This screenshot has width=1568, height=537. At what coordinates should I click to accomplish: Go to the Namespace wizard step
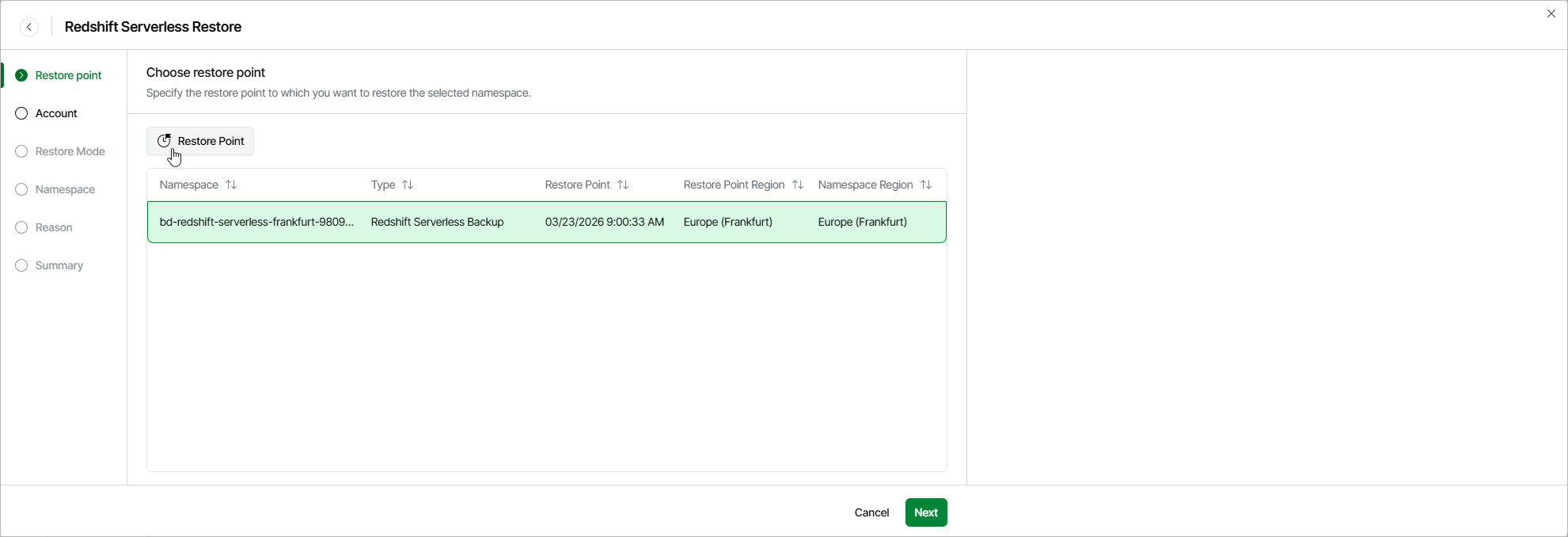65,189
